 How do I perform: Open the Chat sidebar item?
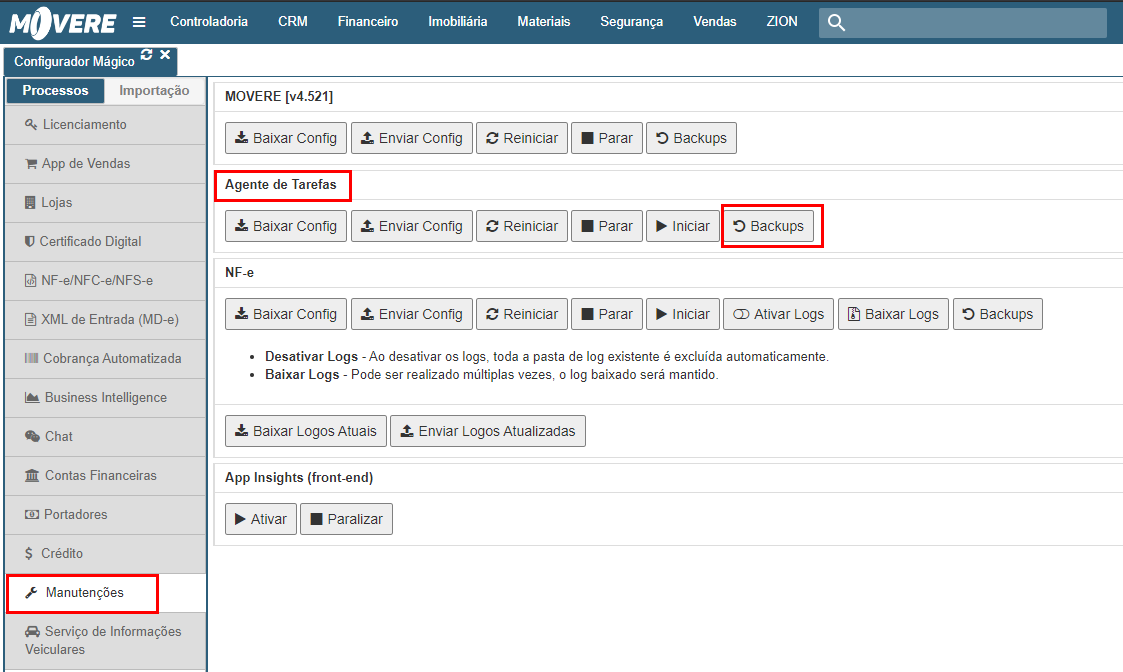pyautogui.click(x=105, y=436)
